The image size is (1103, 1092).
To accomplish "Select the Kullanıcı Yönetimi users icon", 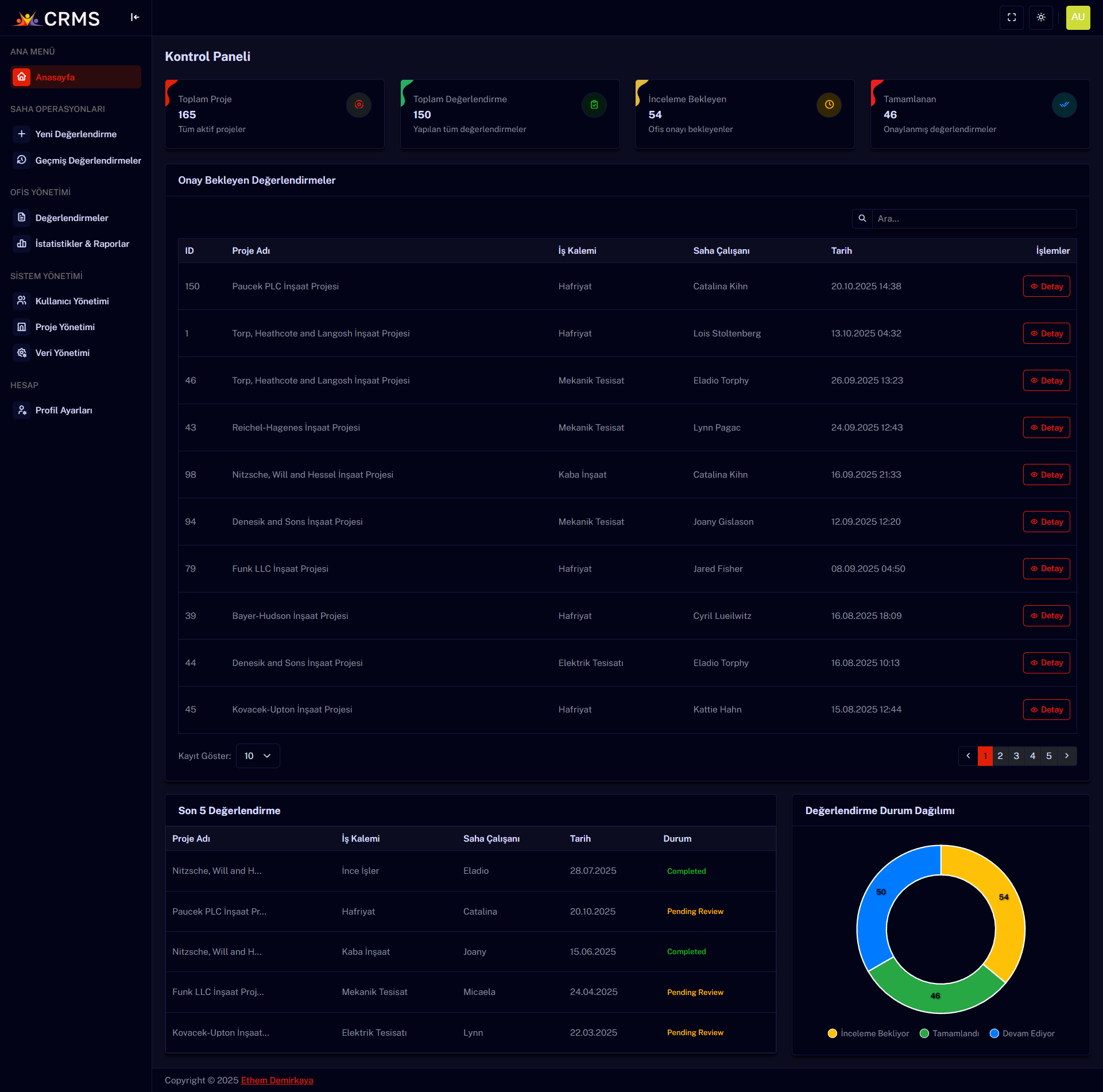I will coord(22,301).
